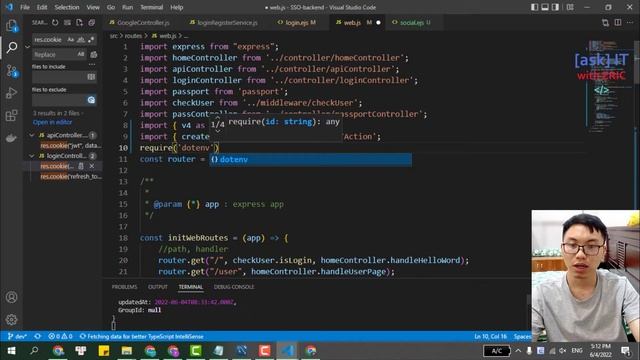Toggle Match Case in search
Image resolution: width=640 pixels, height=360 pixels.
[x=71, y=40]
